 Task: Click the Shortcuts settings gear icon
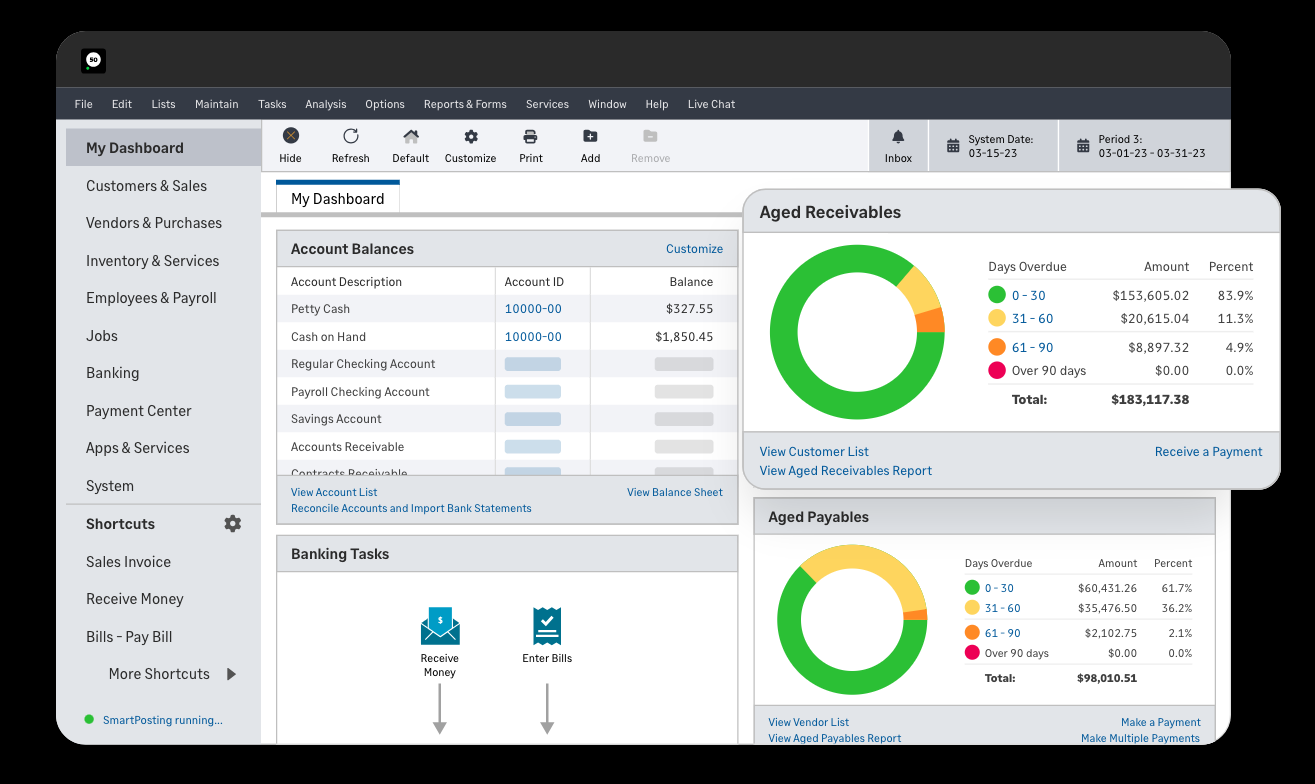pyautogui.click(x=232, y=524)
